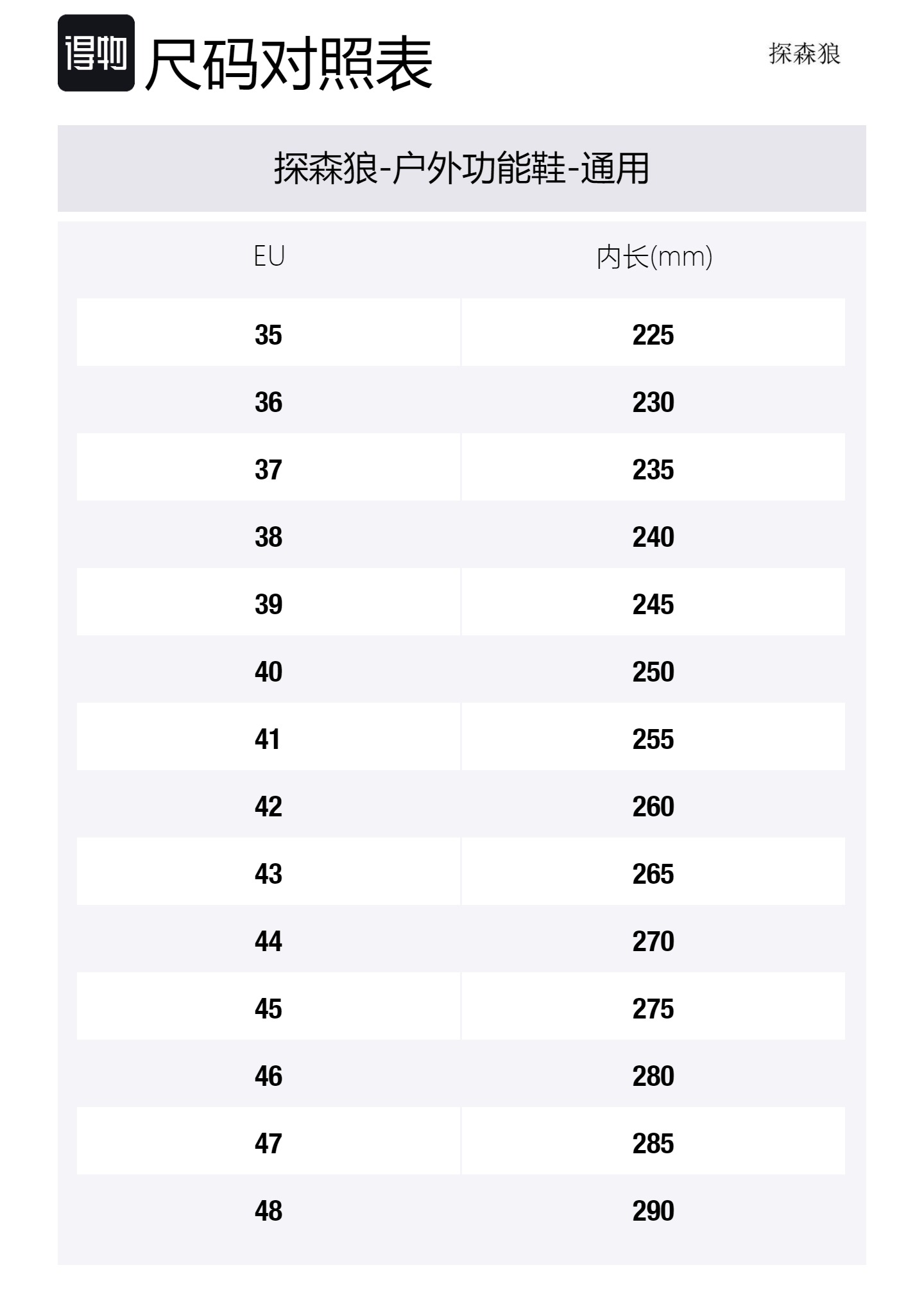Click EU size 44 cell
924x1315 pixels.
tap(268, 941)
